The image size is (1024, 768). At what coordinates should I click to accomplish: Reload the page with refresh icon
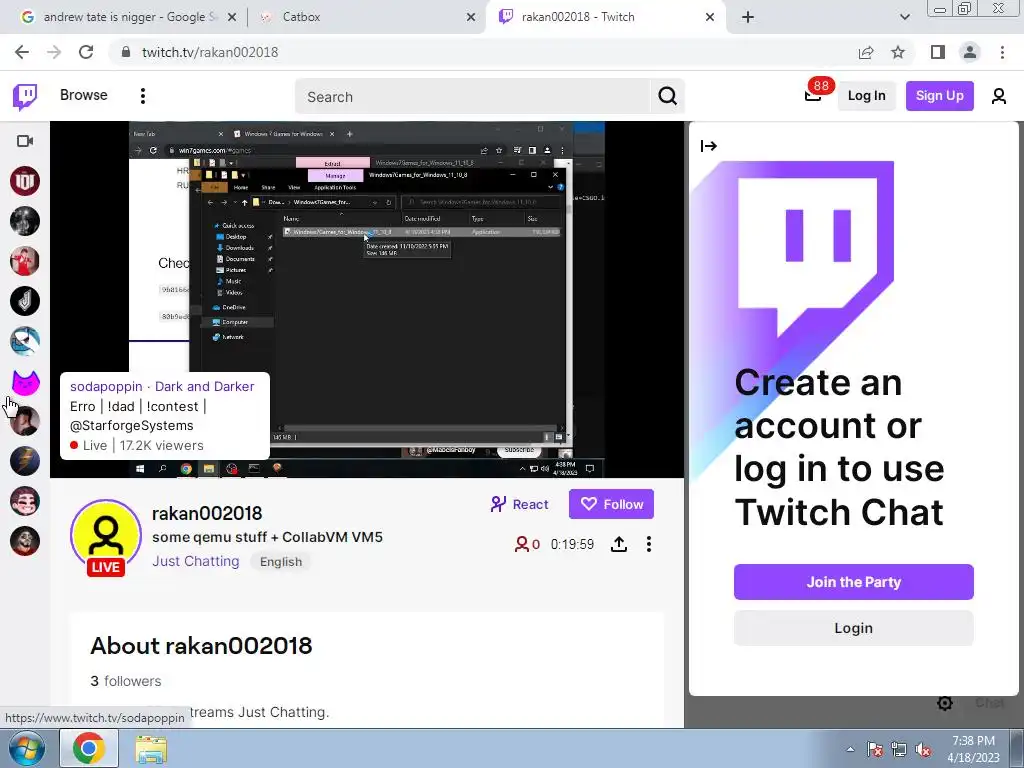86,52
